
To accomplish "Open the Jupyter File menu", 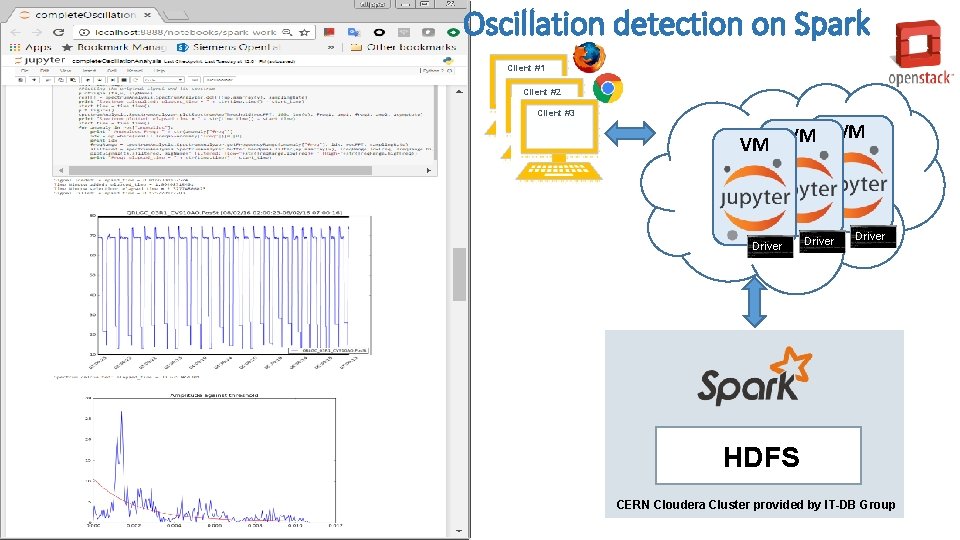I will coord(24,70).
